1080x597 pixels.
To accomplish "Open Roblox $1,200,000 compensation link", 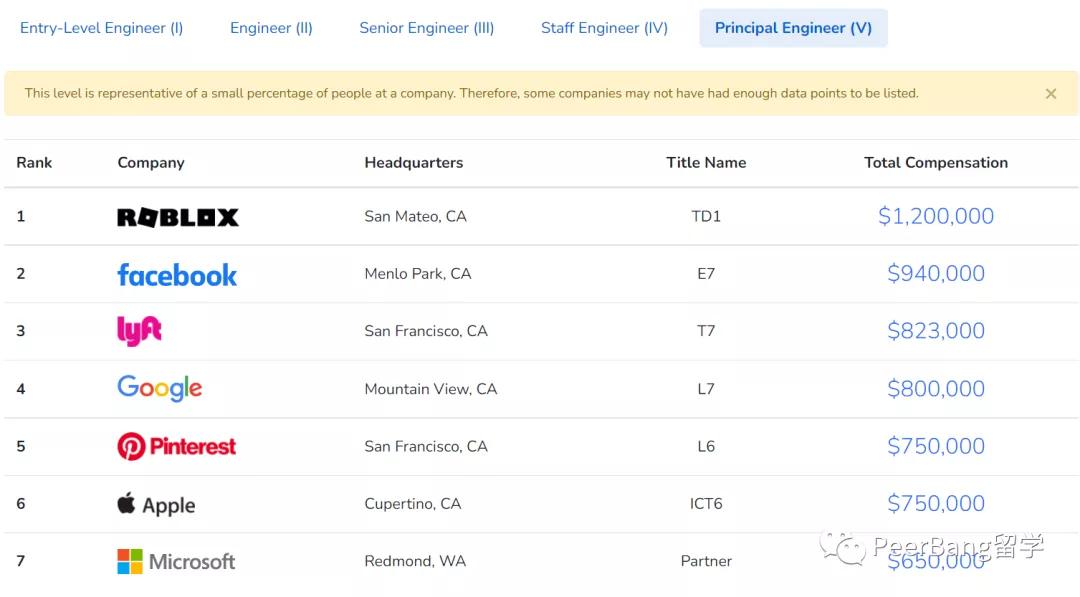I will point(936,216).
